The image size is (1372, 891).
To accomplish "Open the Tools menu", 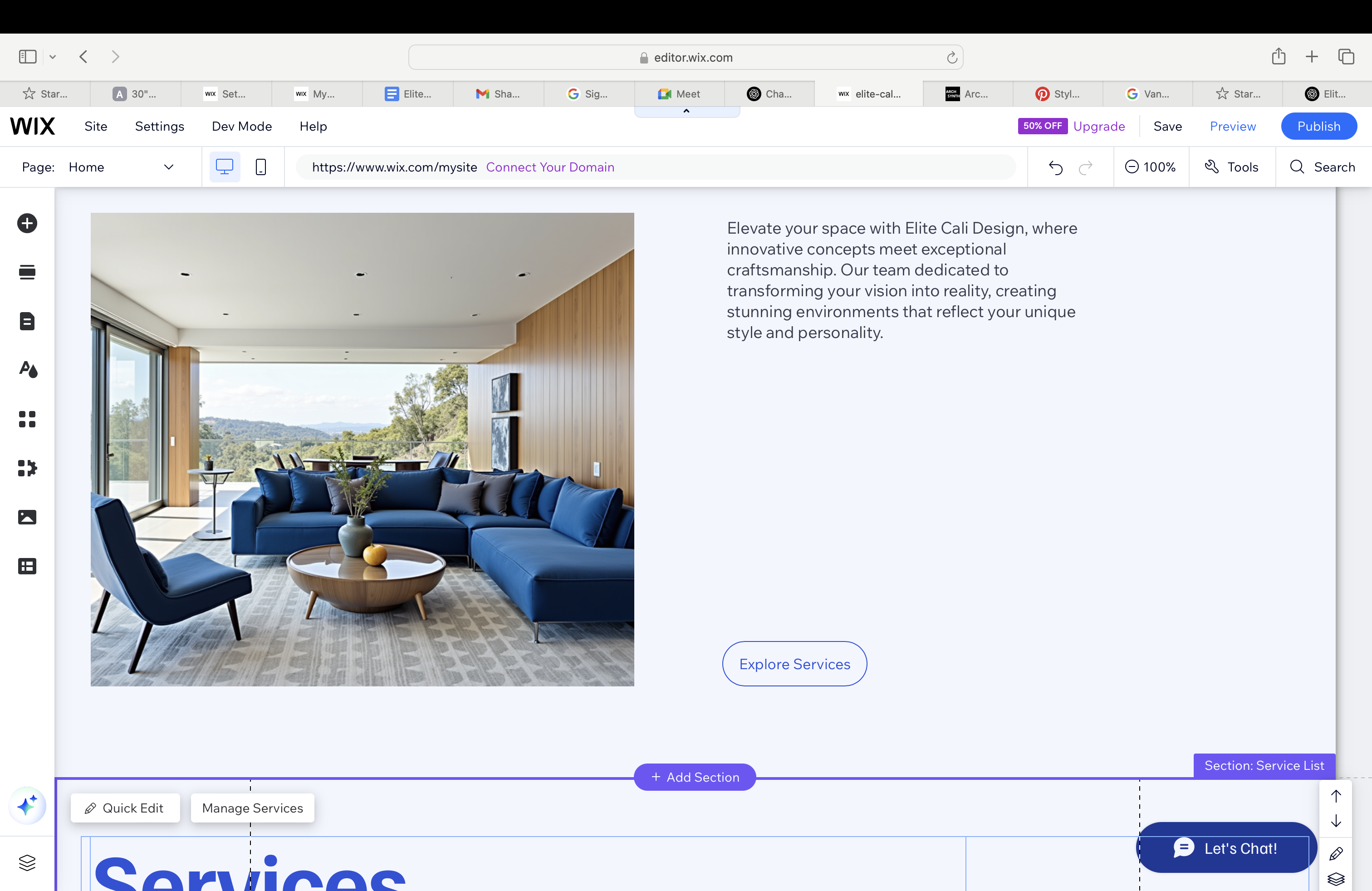I will (x=1232, y=167).
